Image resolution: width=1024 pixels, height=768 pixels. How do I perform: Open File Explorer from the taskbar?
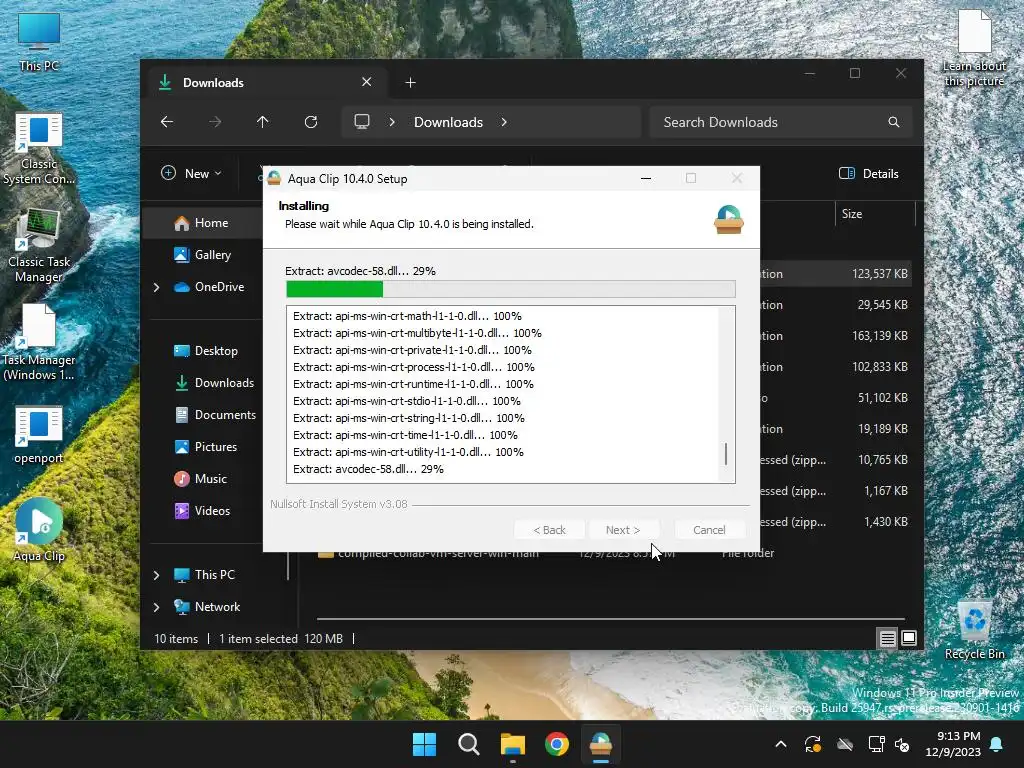pyautogui.click(x=513, y=744)
